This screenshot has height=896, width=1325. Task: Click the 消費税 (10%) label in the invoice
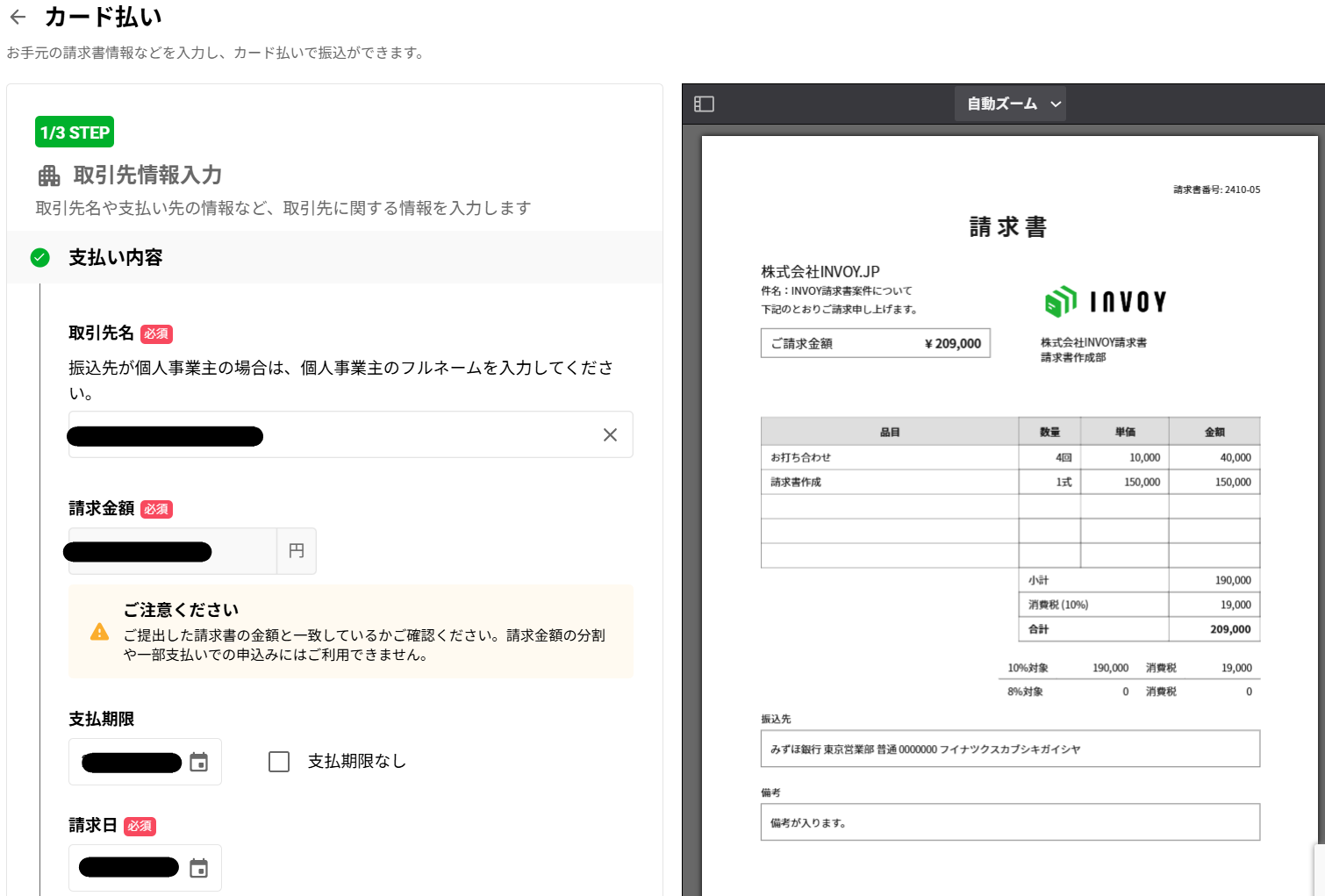pos(1058,605)
